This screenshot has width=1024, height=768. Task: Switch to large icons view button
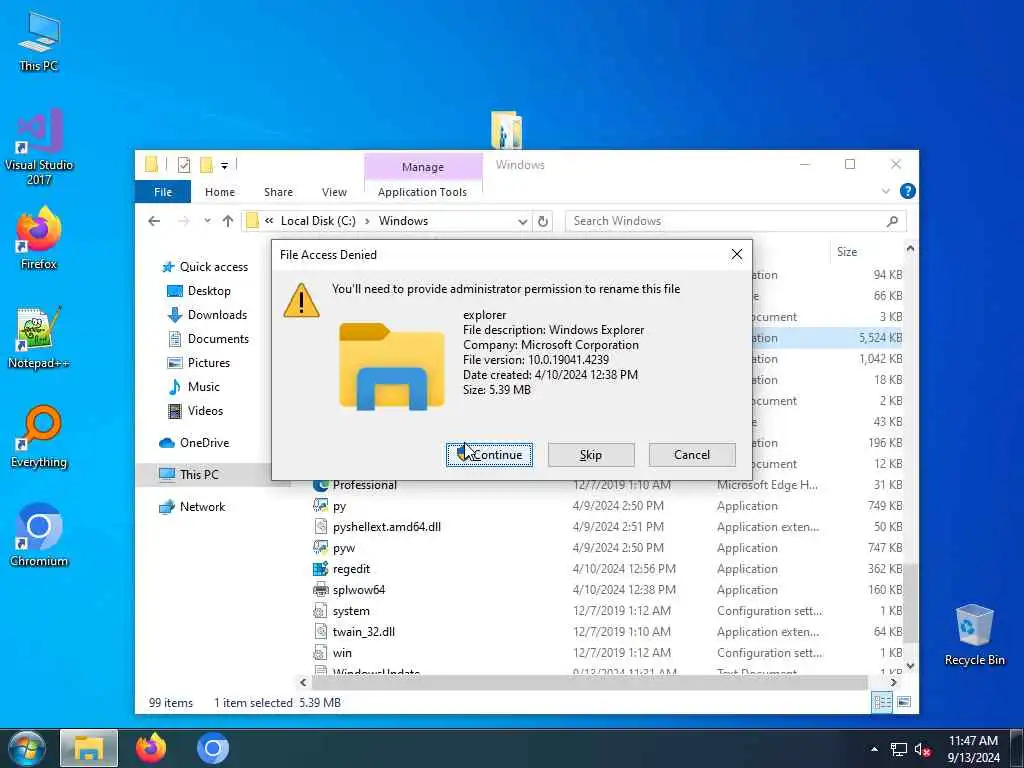coord(904,702)
